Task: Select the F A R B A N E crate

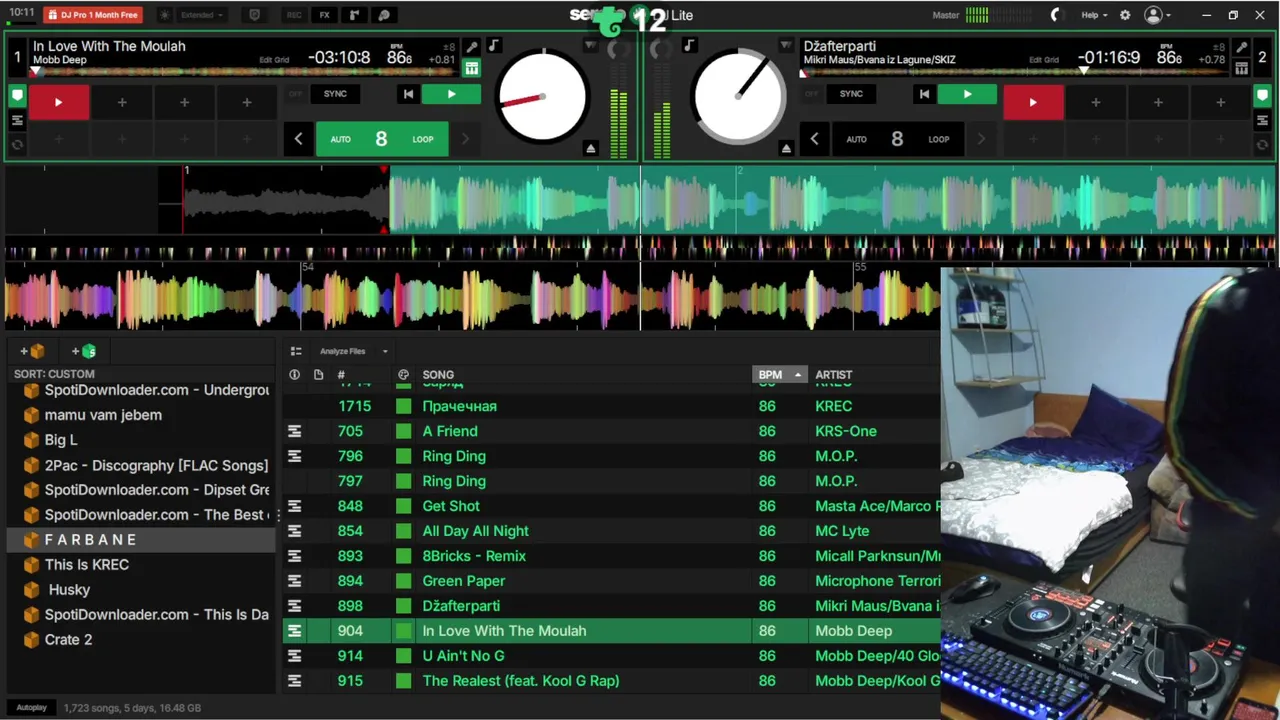Action: tap(140, 540)
